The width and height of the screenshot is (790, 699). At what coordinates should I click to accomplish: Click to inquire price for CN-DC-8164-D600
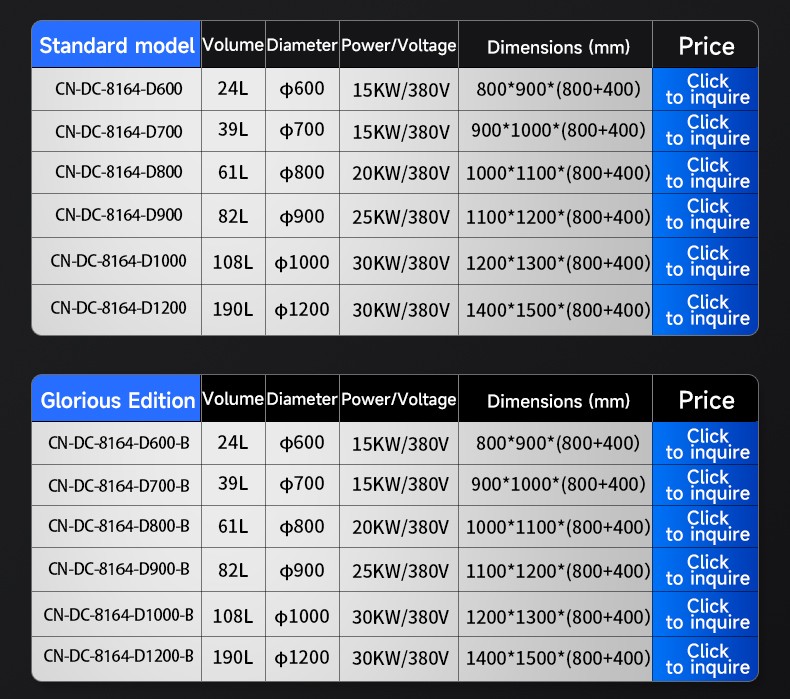tap(705, 89)
